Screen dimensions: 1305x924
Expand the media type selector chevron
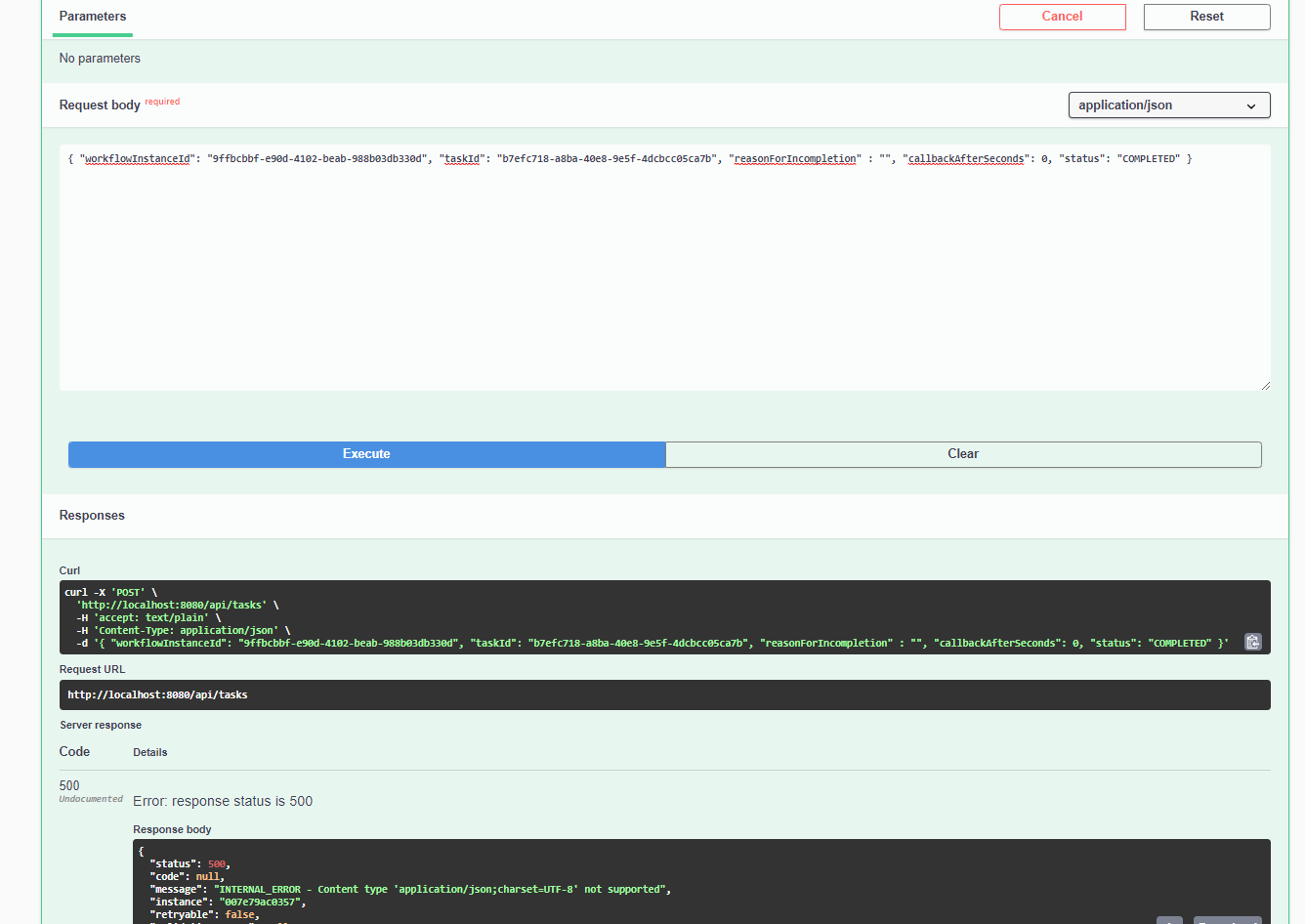[1251, 105]
